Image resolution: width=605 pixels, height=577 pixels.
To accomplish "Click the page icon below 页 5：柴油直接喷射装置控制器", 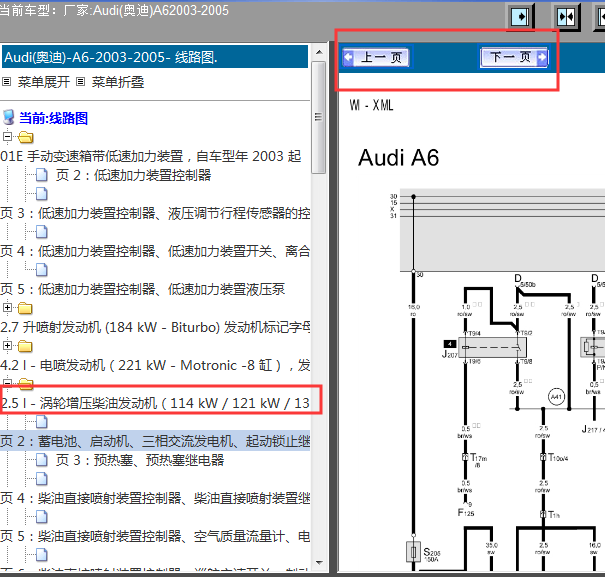I will (x=42, y=555).
